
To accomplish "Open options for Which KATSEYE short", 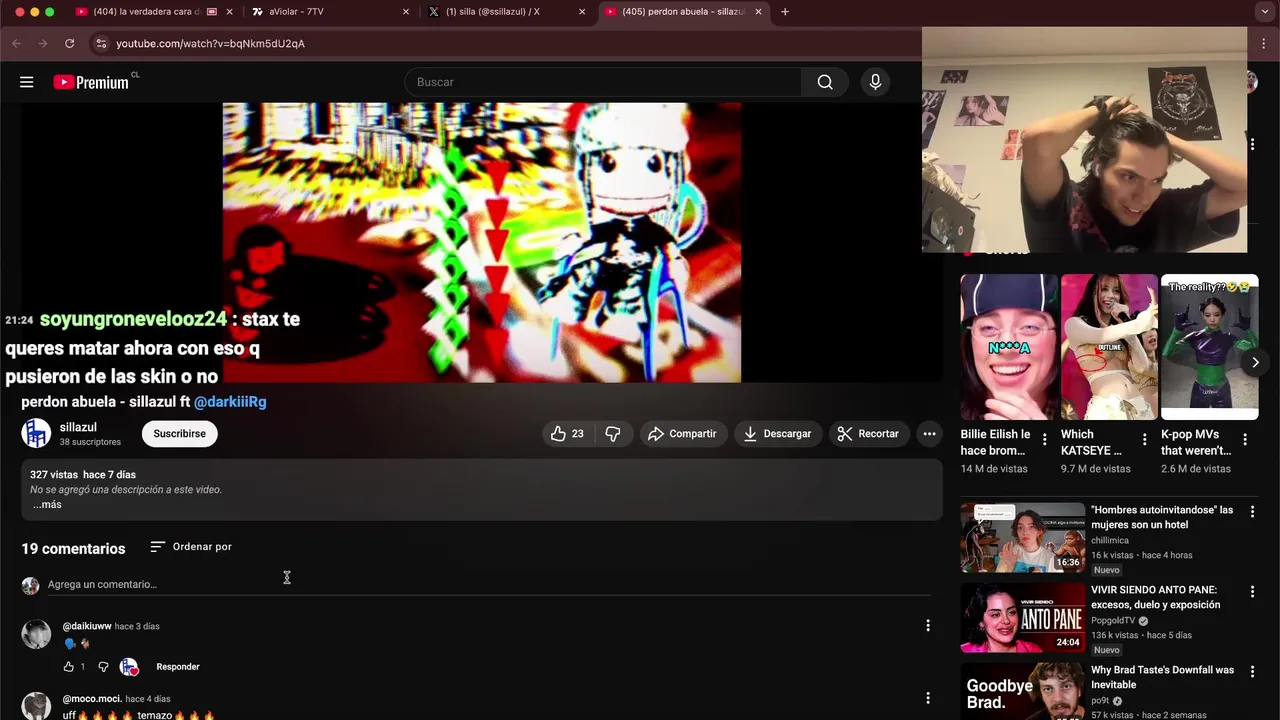I will click(1145, 440).
